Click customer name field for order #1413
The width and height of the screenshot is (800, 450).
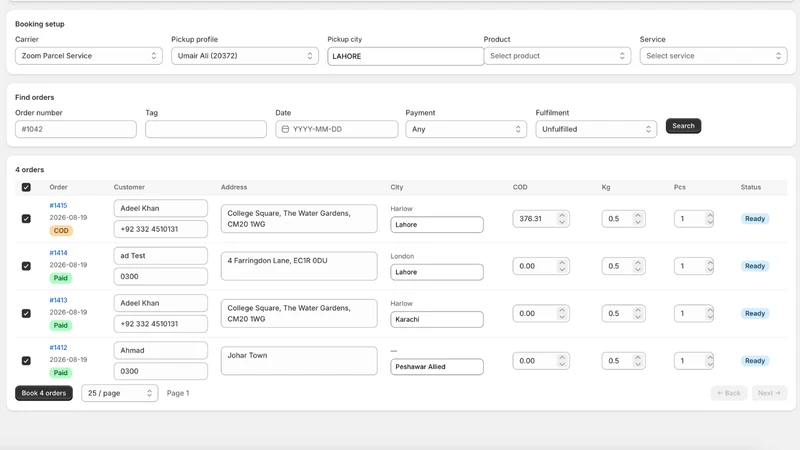coord(161,303)
